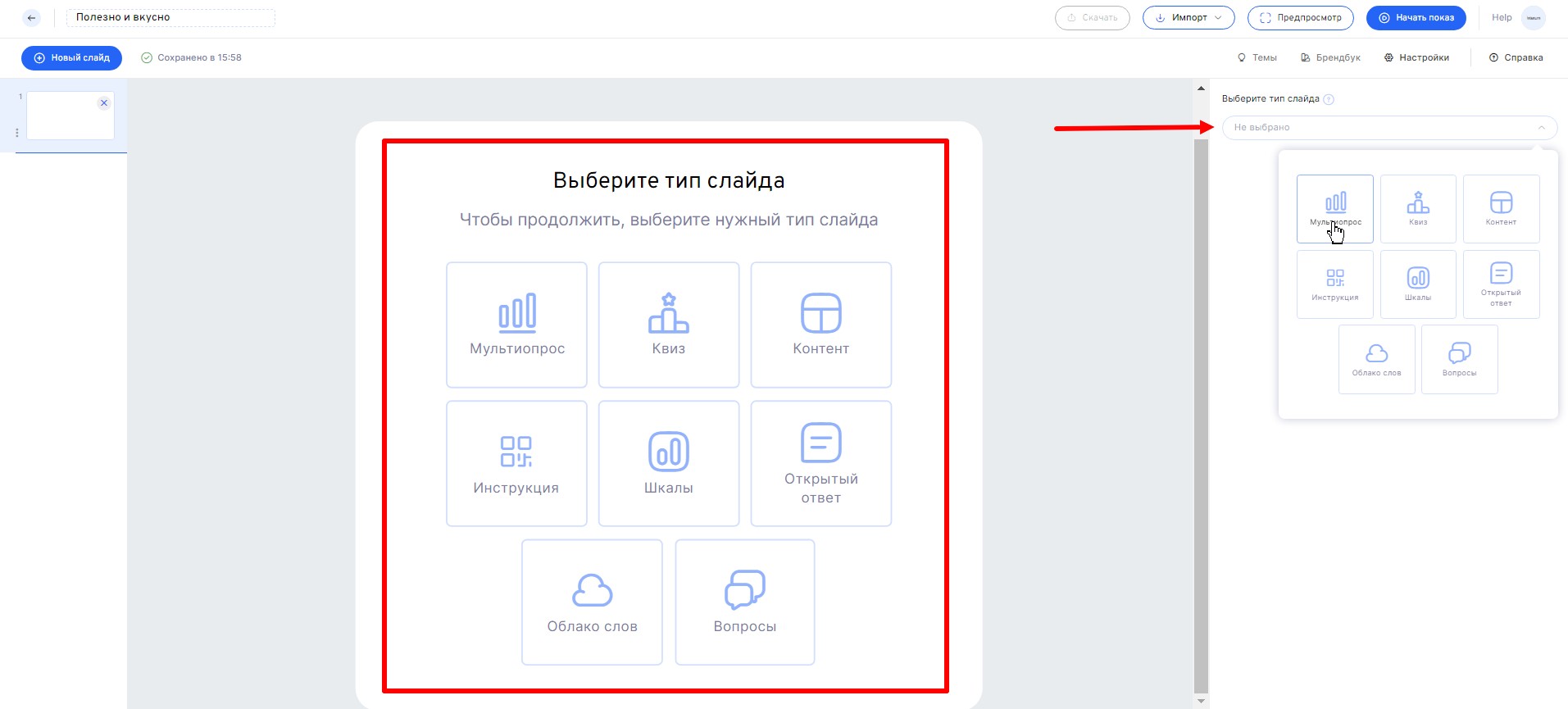Go back using the left arrow icon
This screenshot has width=1568, height=709.
31,17
